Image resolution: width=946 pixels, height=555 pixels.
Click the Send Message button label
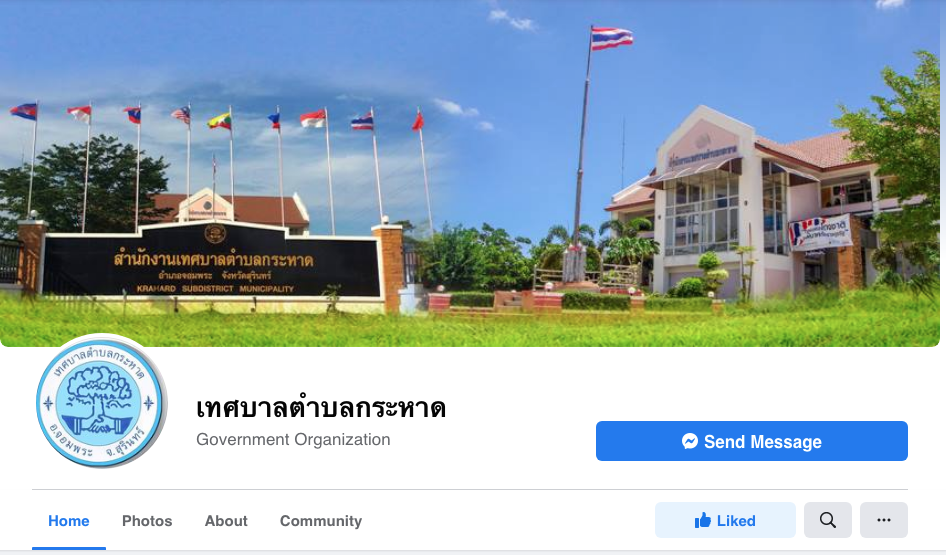tap(763, 442)
